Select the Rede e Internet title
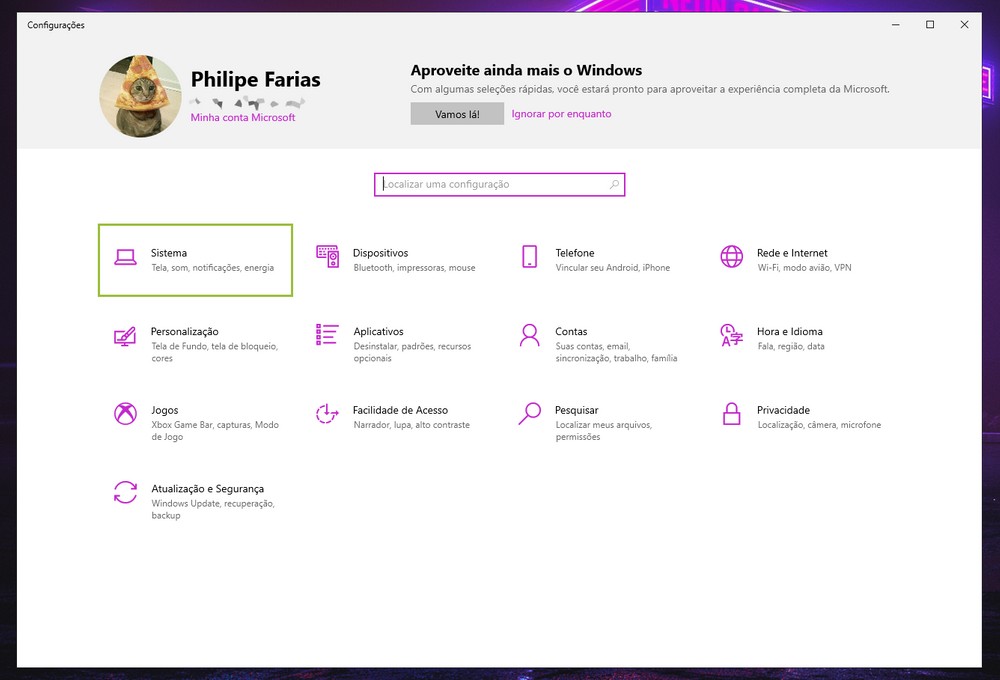The image size is (1000, 680). [792, 253]
